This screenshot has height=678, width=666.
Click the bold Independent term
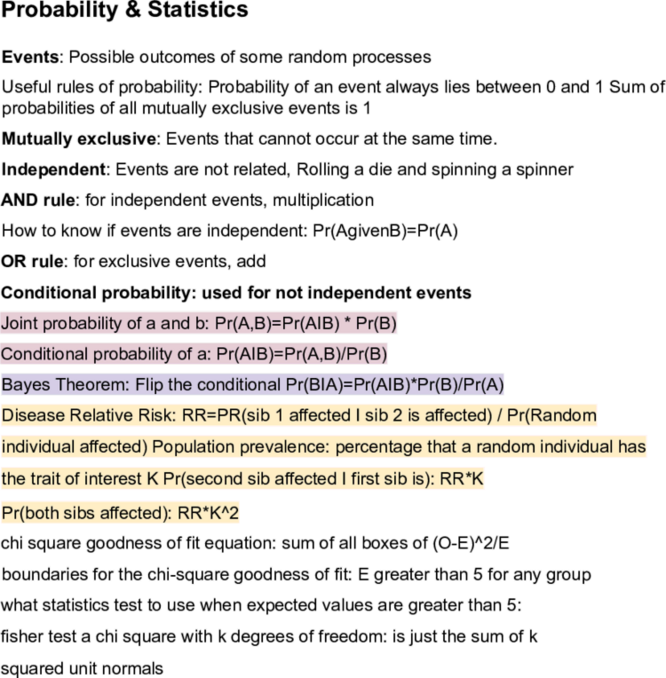point(53,170)
